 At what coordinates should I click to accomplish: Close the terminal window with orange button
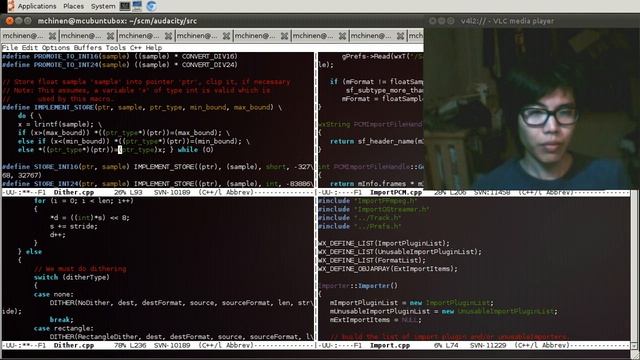coord(10,20)
